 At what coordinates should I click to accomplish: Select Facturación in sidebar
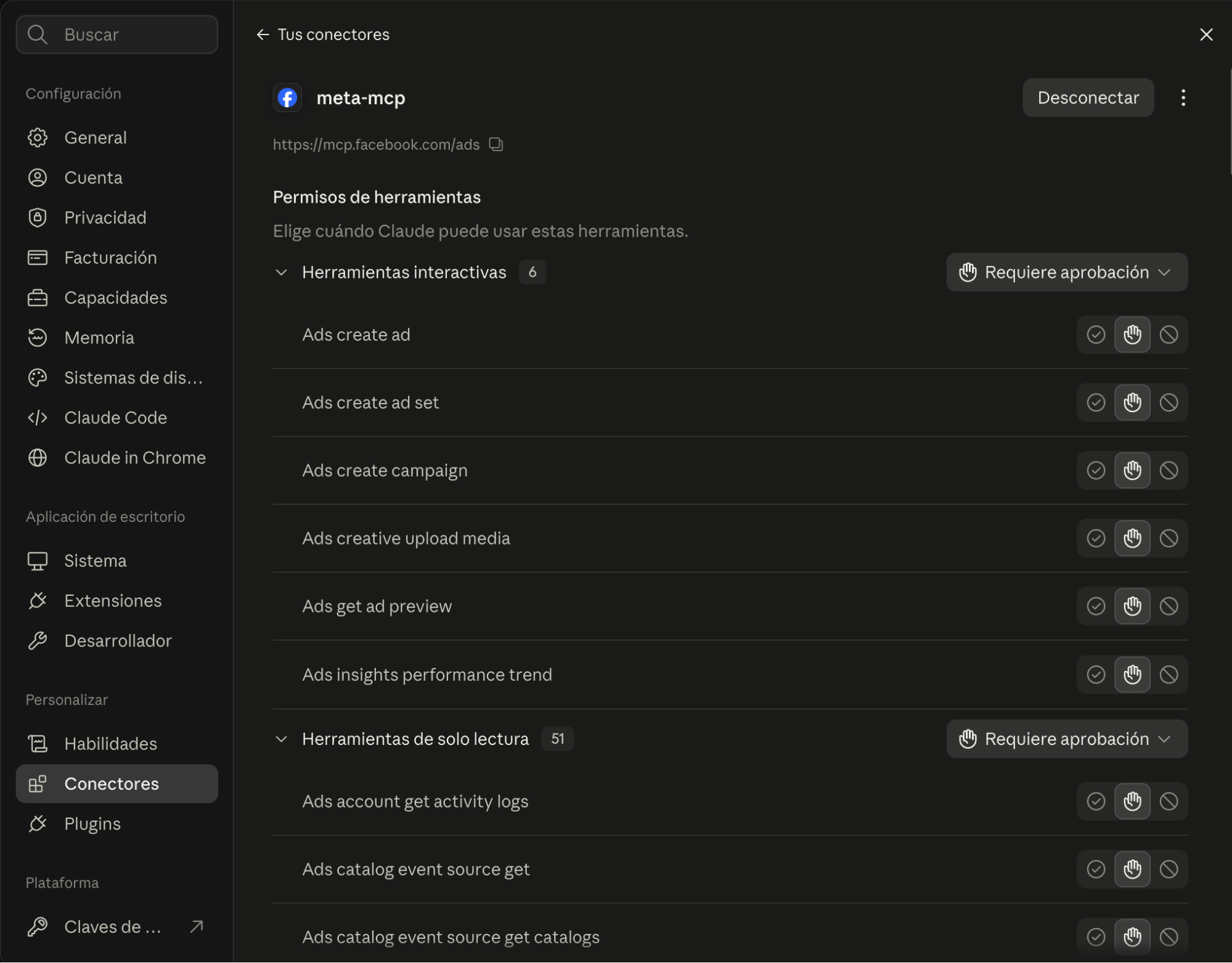pyautogui.click(x=116, y=258)
